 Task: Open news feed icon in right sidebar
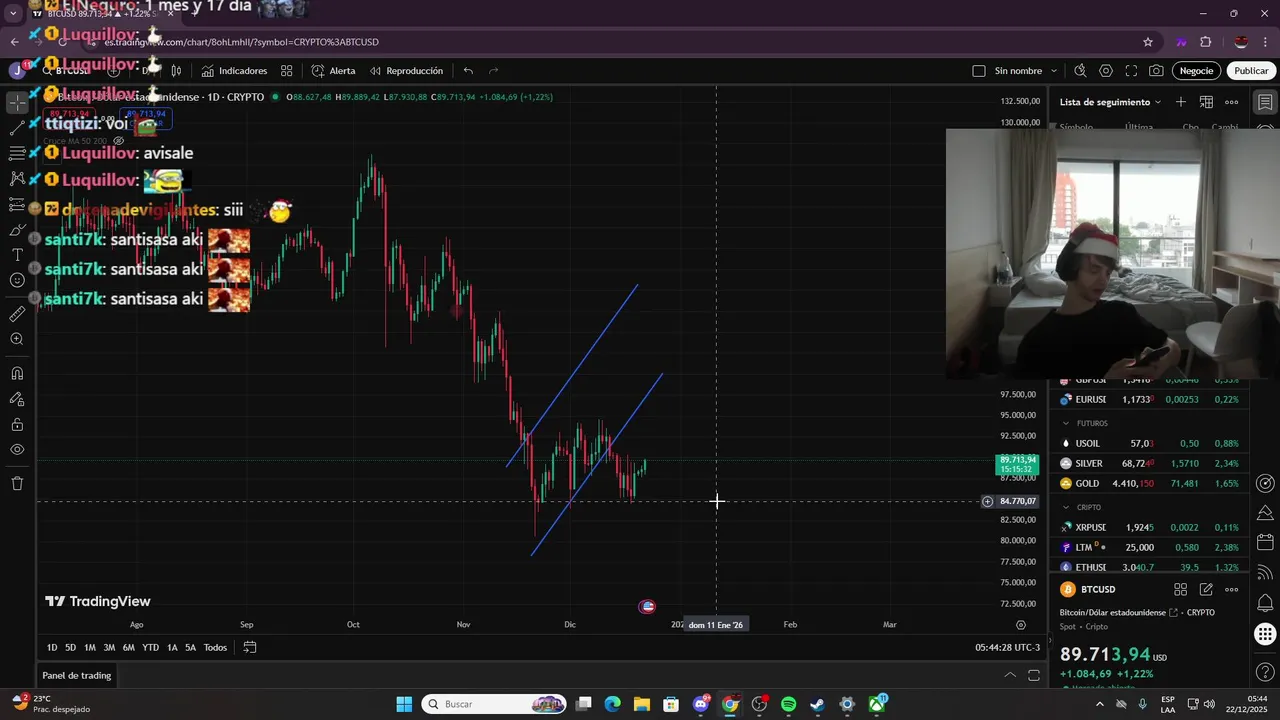(x=1265, y=574)
